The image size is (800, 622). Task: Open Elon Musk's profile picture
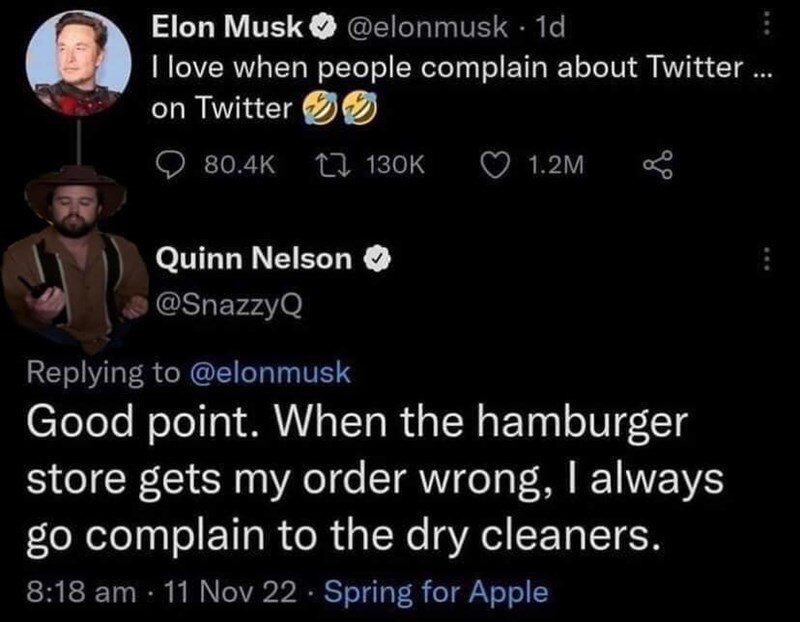click(x=74, y=64)
